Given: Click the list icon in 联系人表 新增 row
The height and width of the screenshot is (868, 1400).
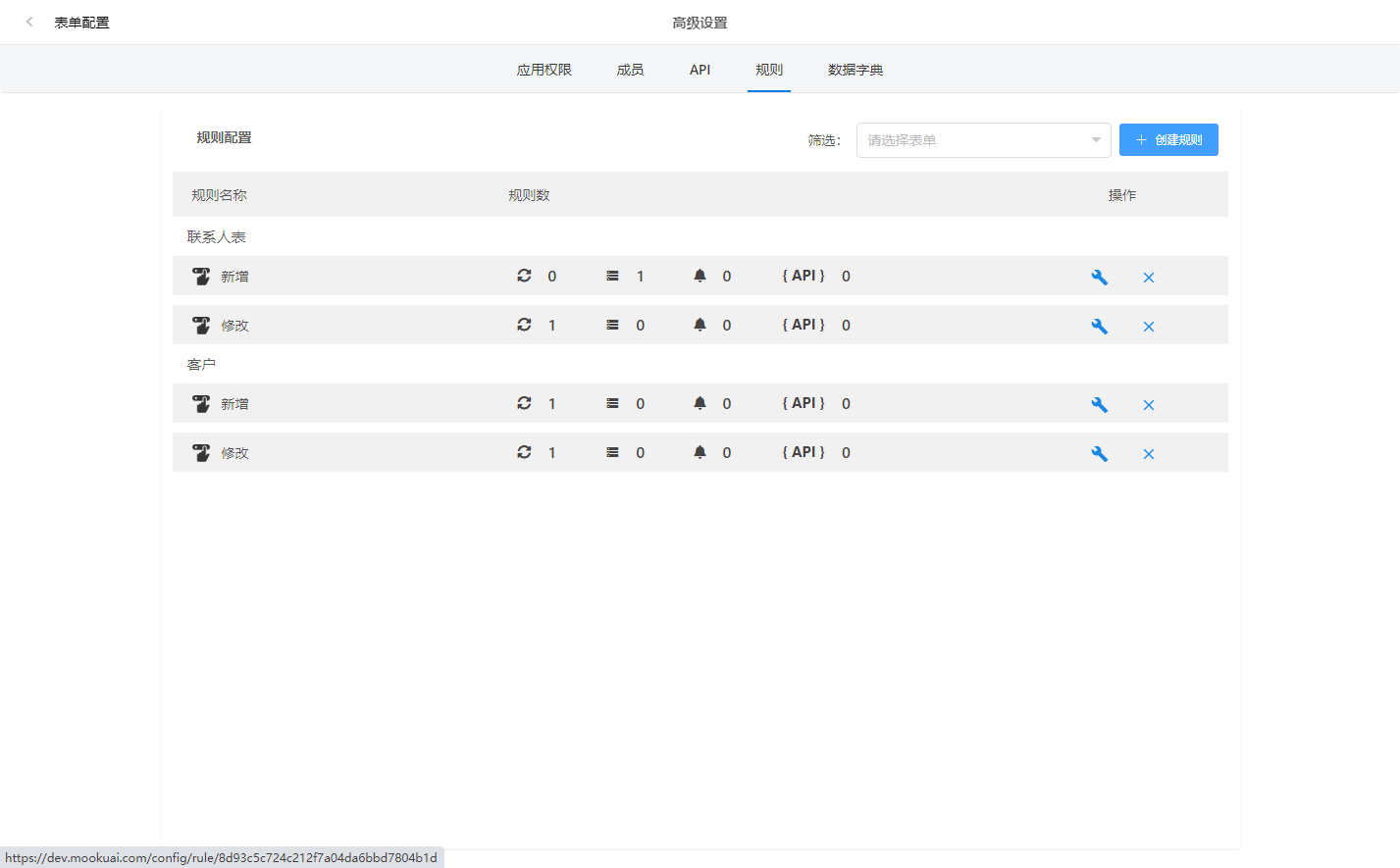Looking at the screenshot, I should pyautogui.click(x=612, y=276).
